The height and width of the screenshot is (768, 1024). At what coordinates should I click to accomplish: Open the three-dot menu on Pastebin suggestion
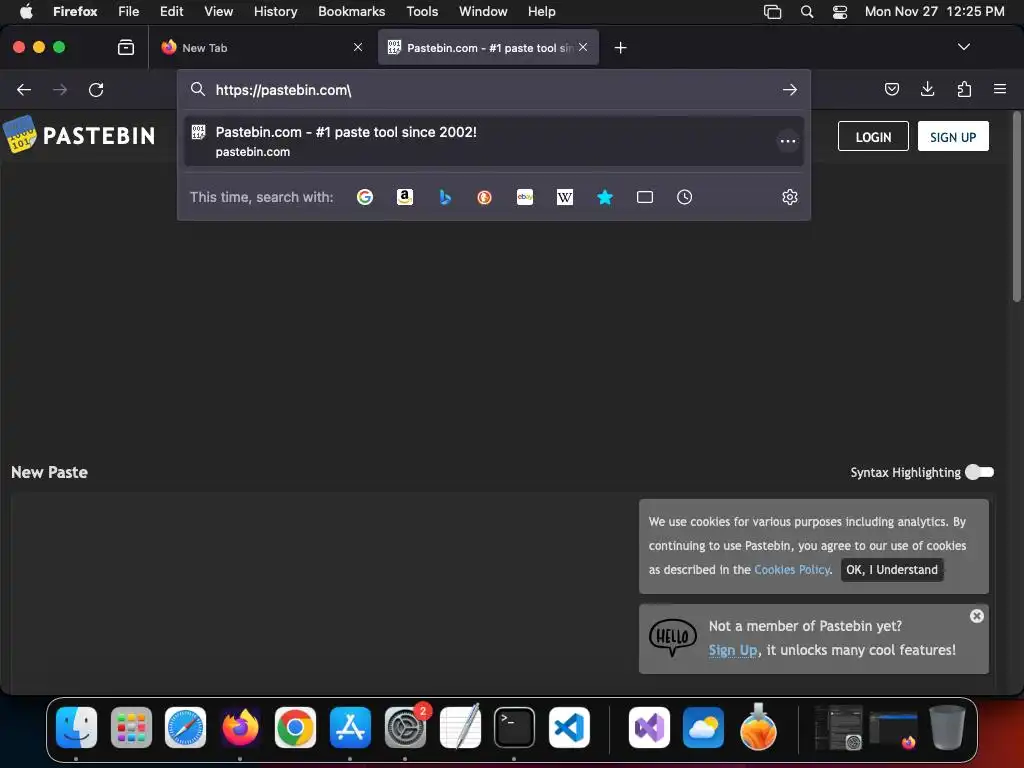pyautogui.click(x=788, y=141)
